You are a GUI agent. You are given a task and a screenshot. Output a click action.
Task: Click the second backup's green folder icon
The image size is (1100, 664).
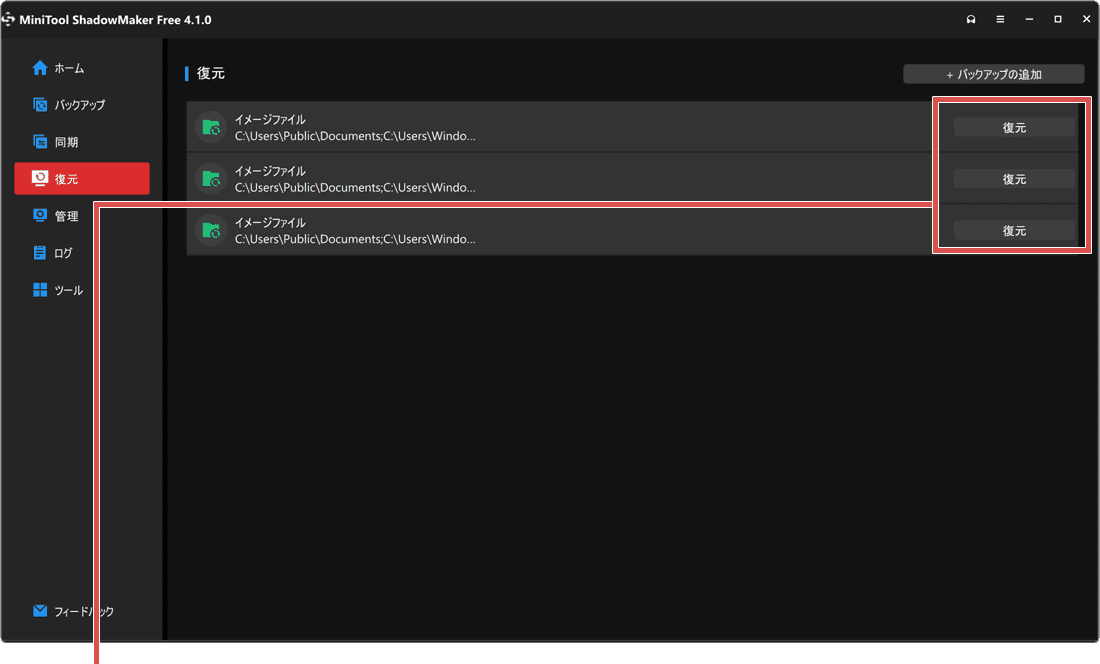click(210, 179)
